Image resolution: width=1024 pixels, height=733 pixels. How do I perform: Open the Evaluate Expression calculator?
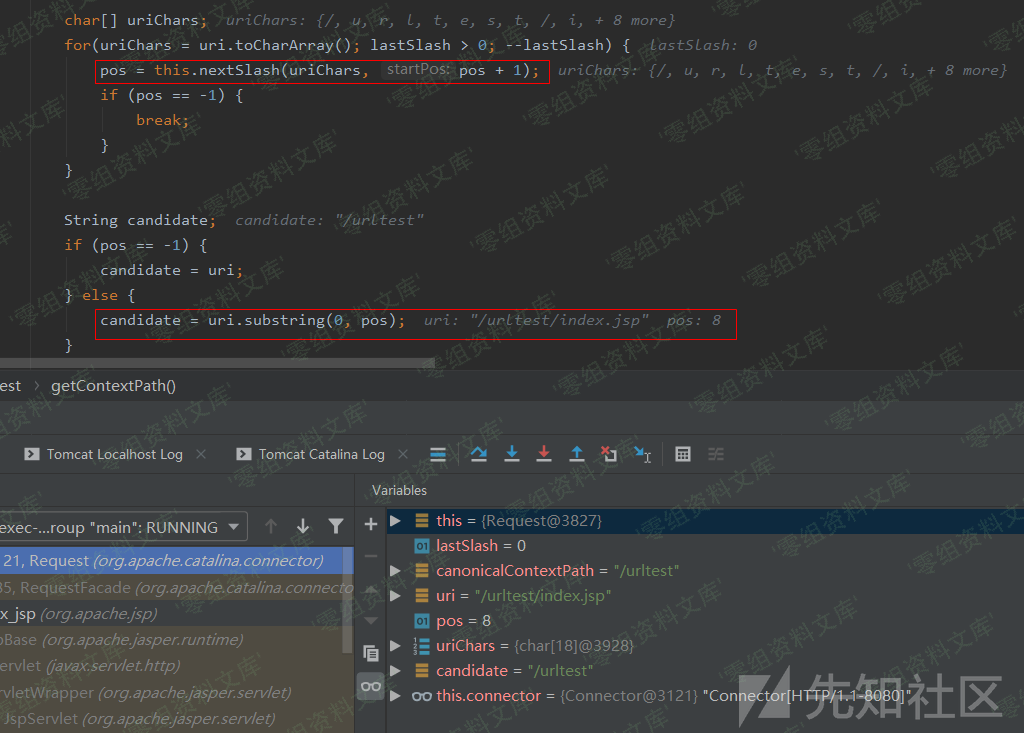pos(683,454)
